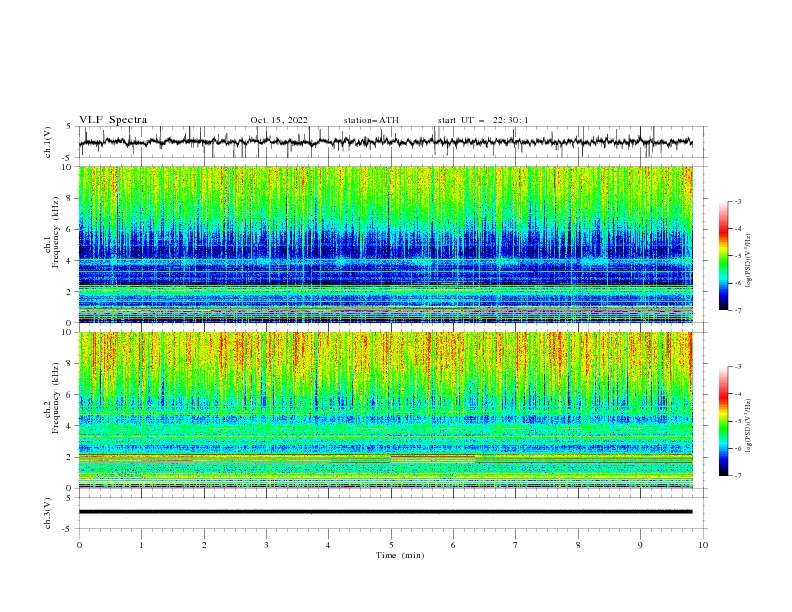The image size is (792, 612).
Task: Click time axis tick label "2"
Action: [204, 545]
